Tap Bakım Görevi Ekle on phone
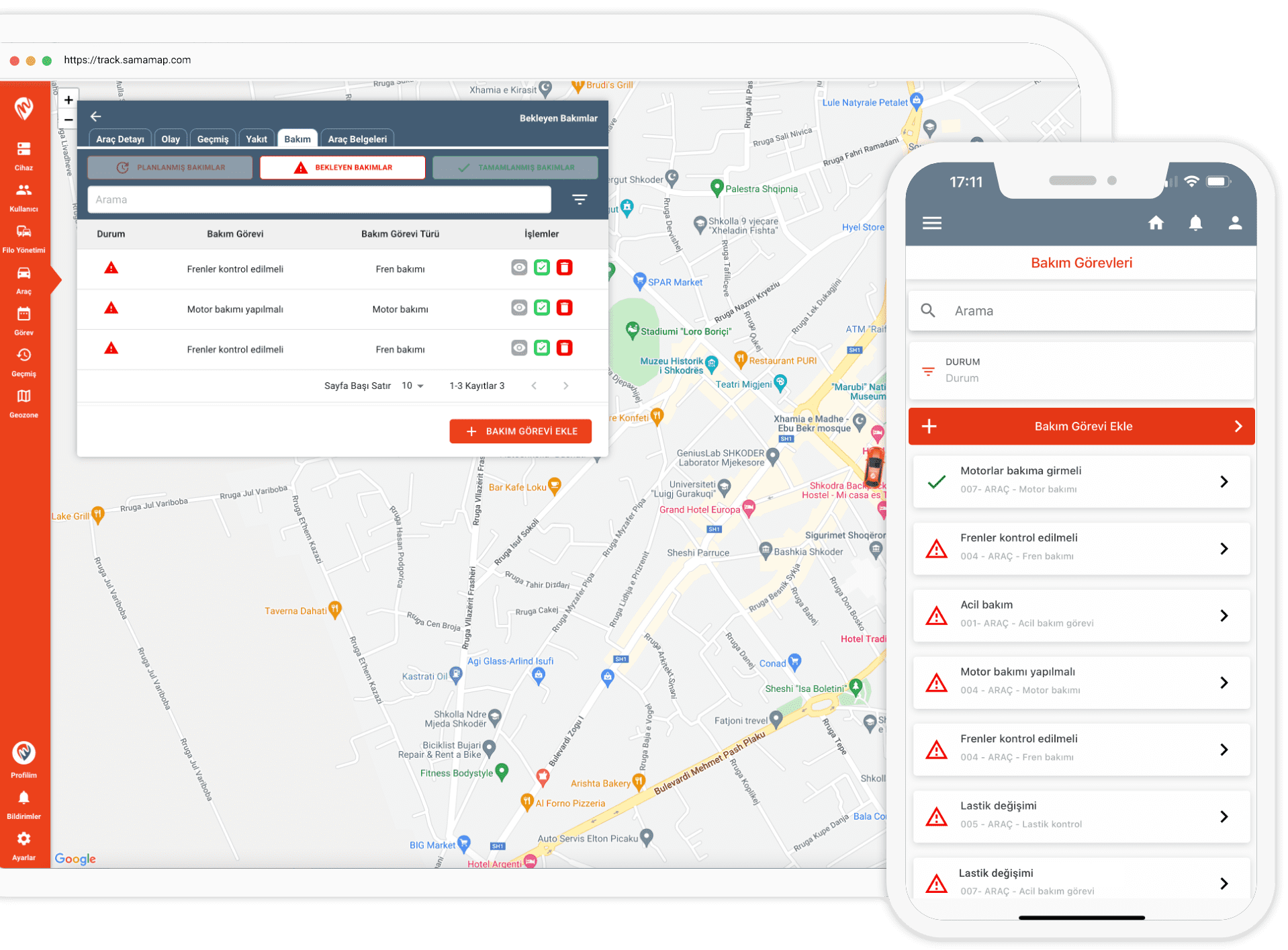 (x=1081, y=426)
